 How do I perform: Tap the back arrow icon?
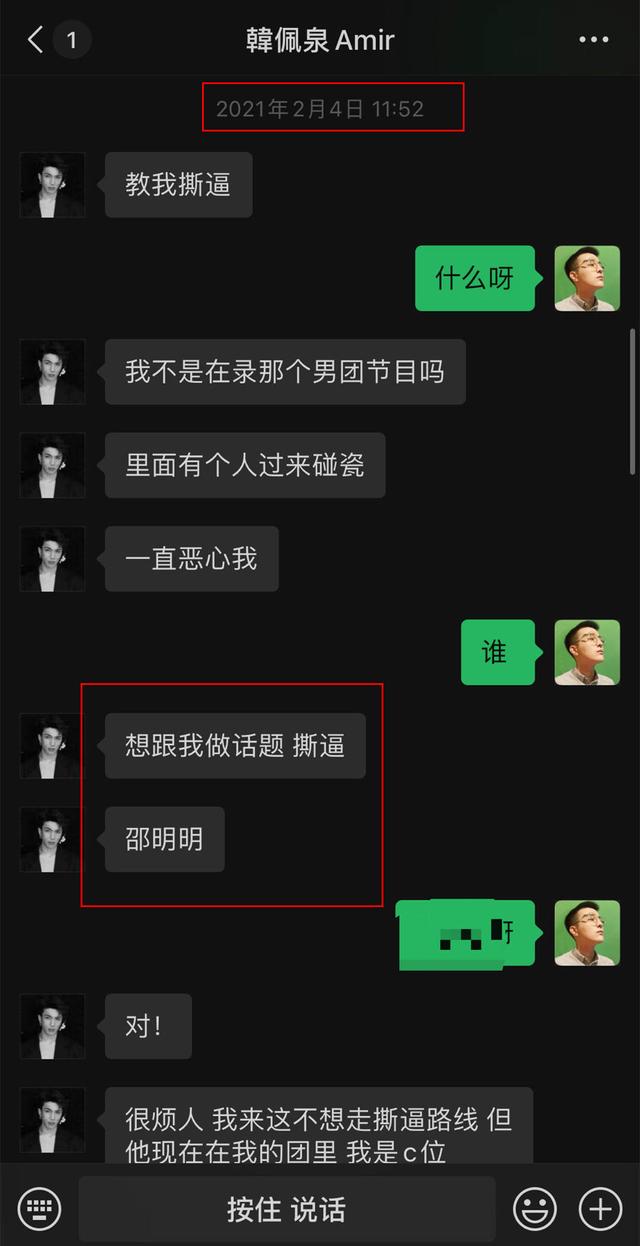[35, 41]
